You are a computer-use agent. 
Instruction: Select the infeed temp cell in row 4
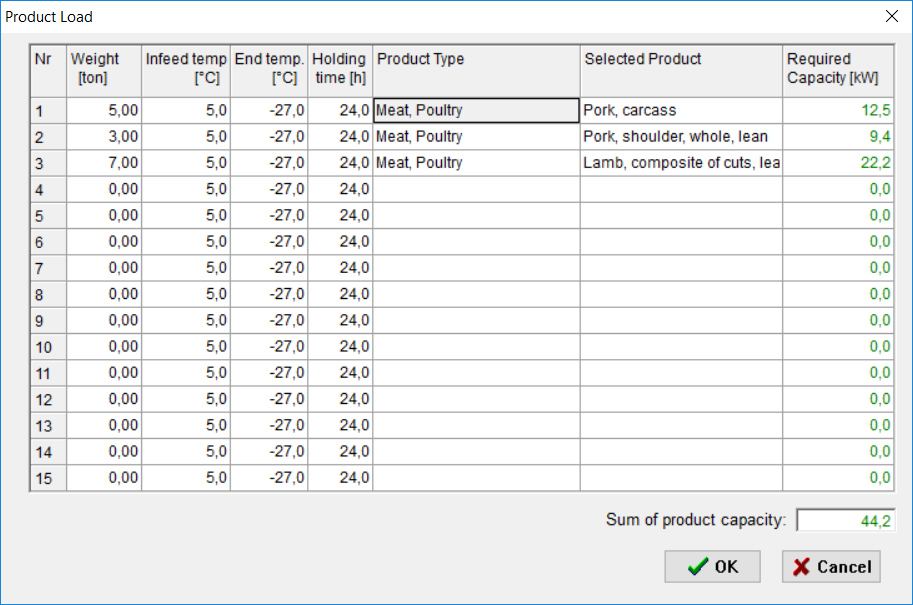coord(186,189)
